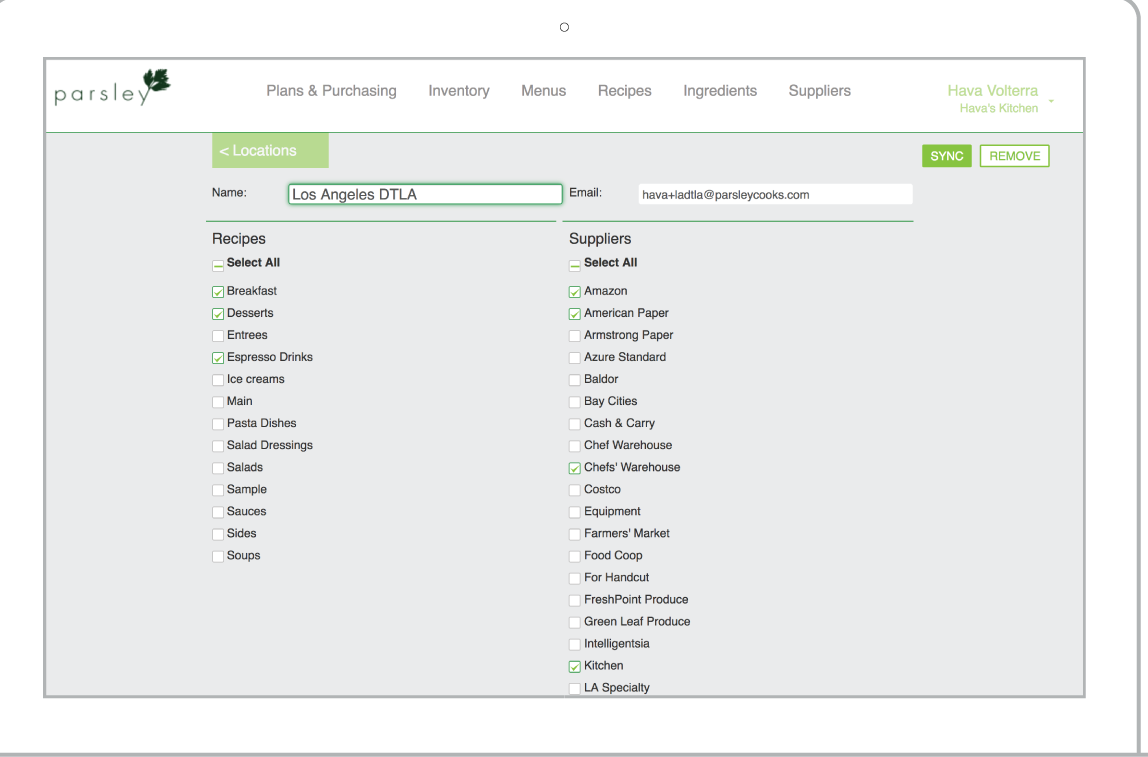This screenshot has width=1148, height=757.
Task: Click Hava Volterra user name
Action: (x=992, y=91)
